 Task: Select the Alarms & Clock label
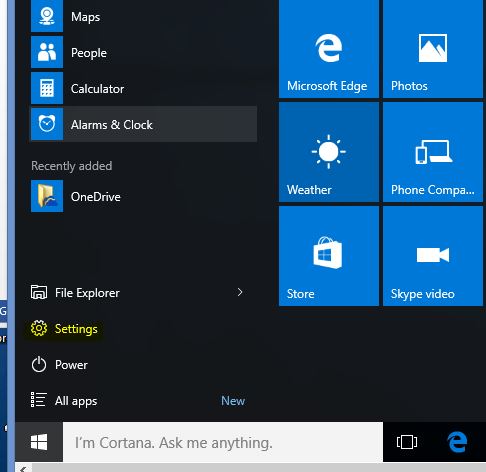pyautogui.click(x=112, y=125)
